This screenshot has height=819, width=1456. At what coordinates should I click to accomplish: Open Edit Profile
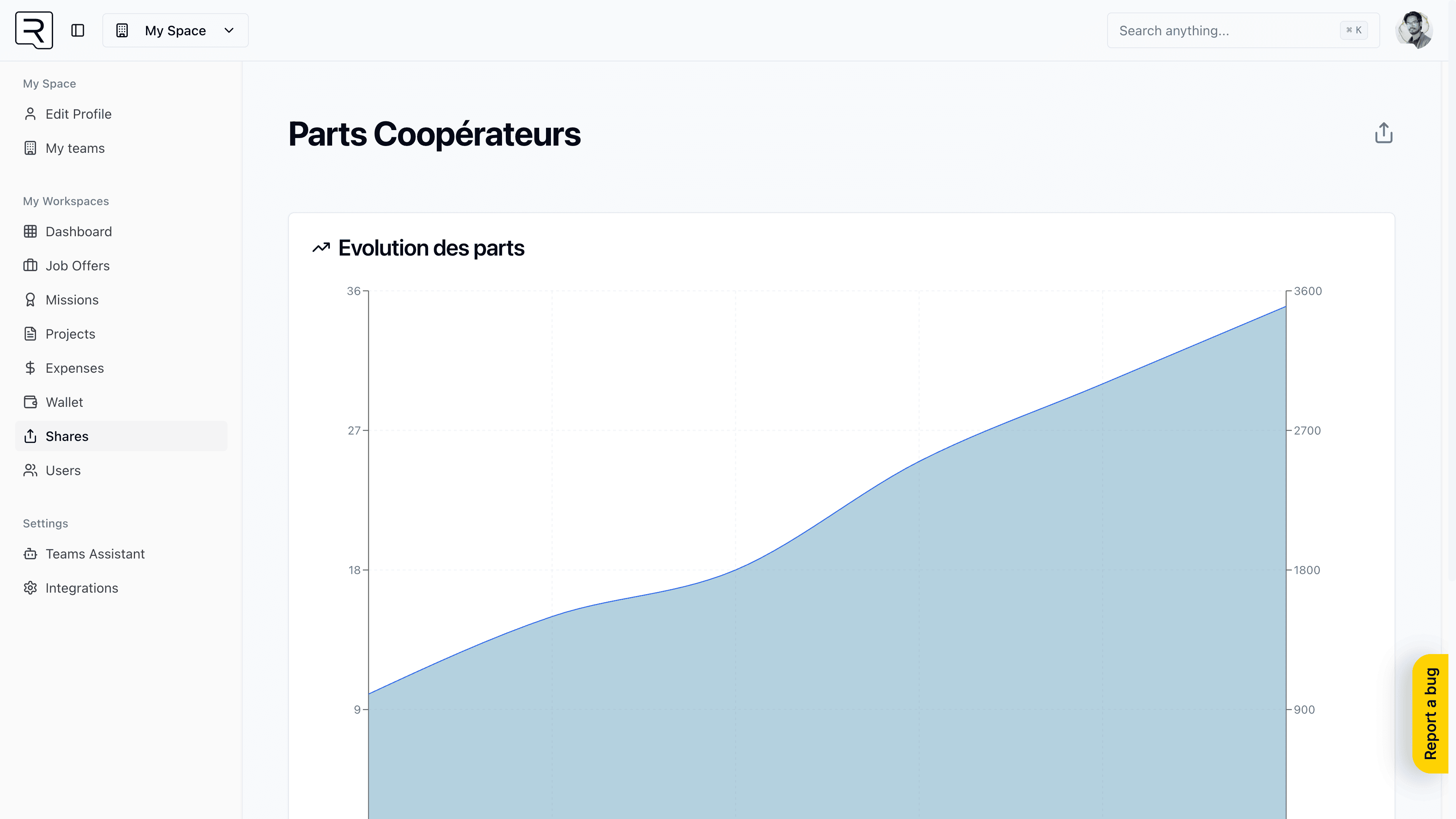pyautogui.click(x=78, y=114)
